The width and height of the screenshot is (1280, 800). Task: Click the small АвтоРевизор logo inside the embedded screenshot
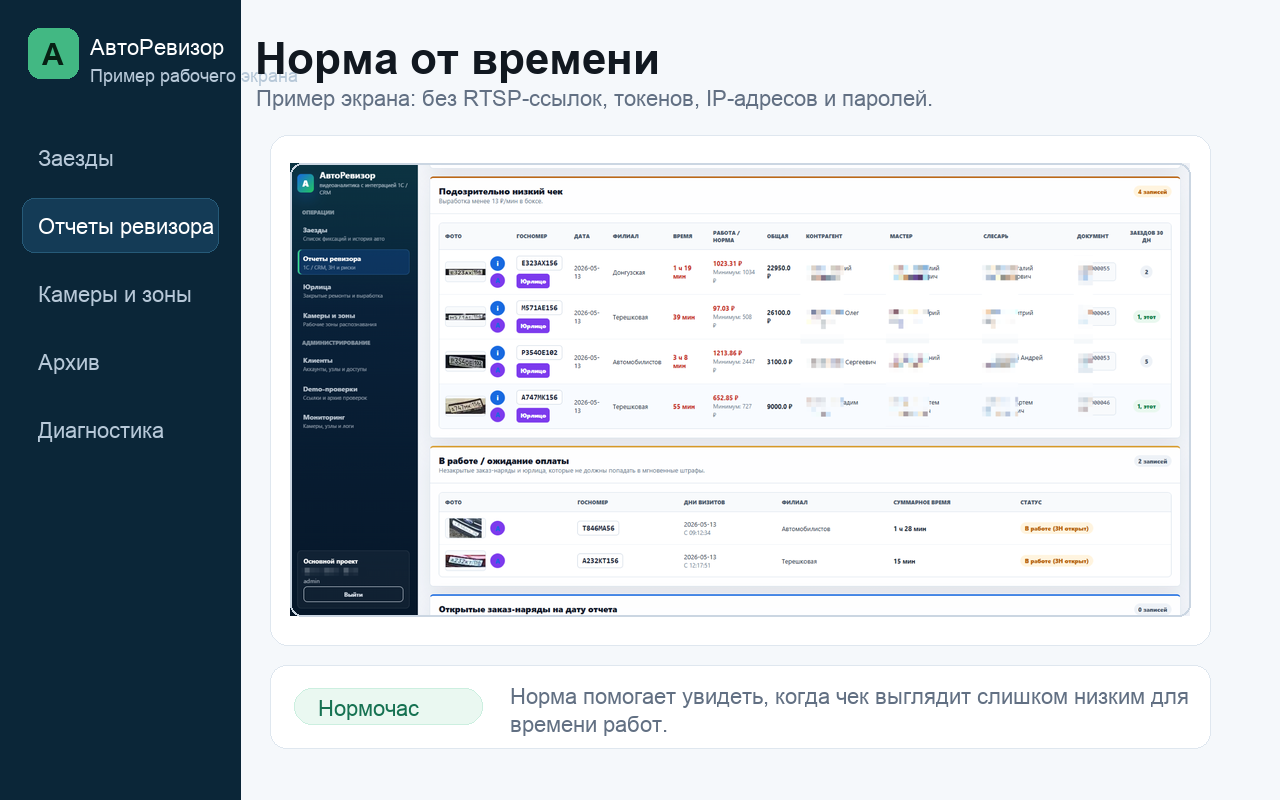305,183
